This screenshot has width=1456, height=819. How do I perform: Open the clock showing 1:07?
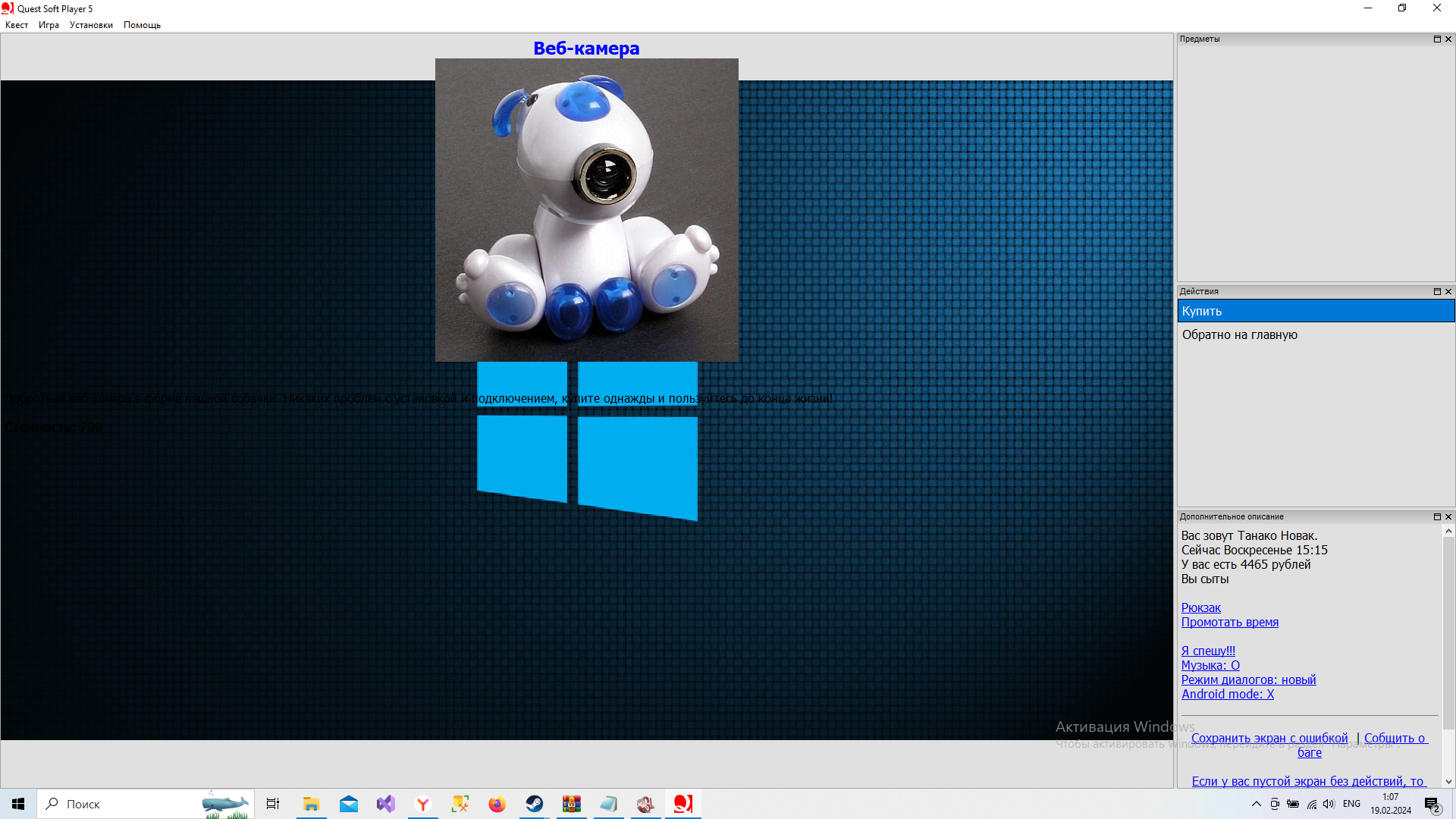[x=1391, y=804]
